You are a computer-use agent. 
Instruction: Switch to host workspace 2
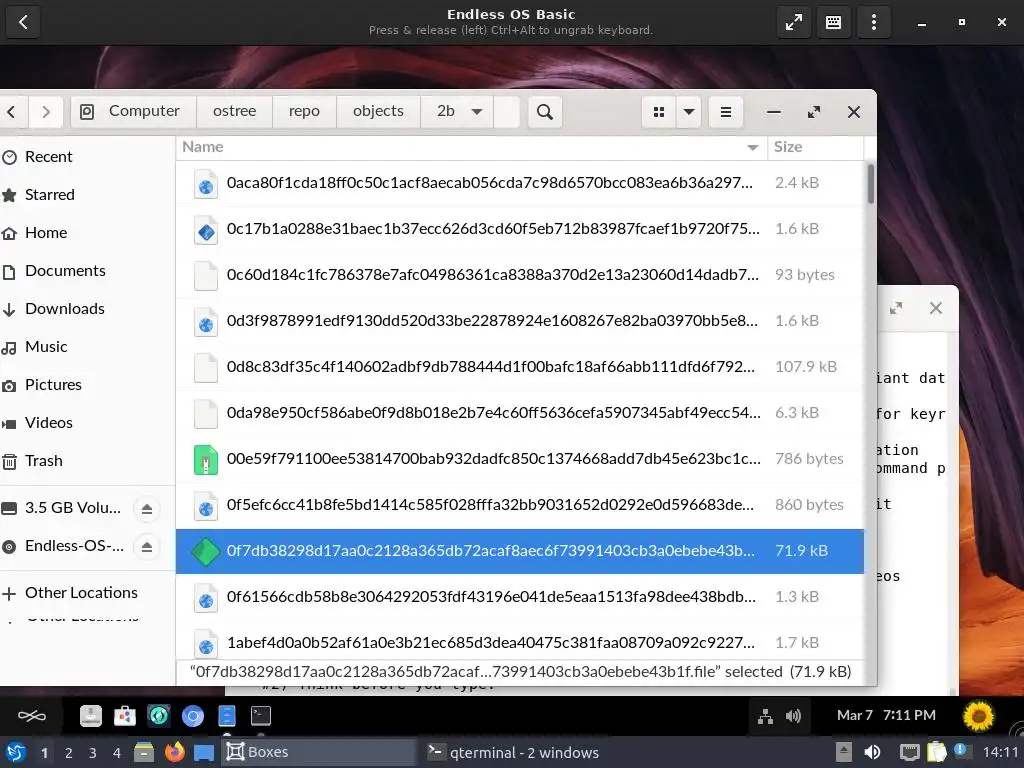(69, 753)
